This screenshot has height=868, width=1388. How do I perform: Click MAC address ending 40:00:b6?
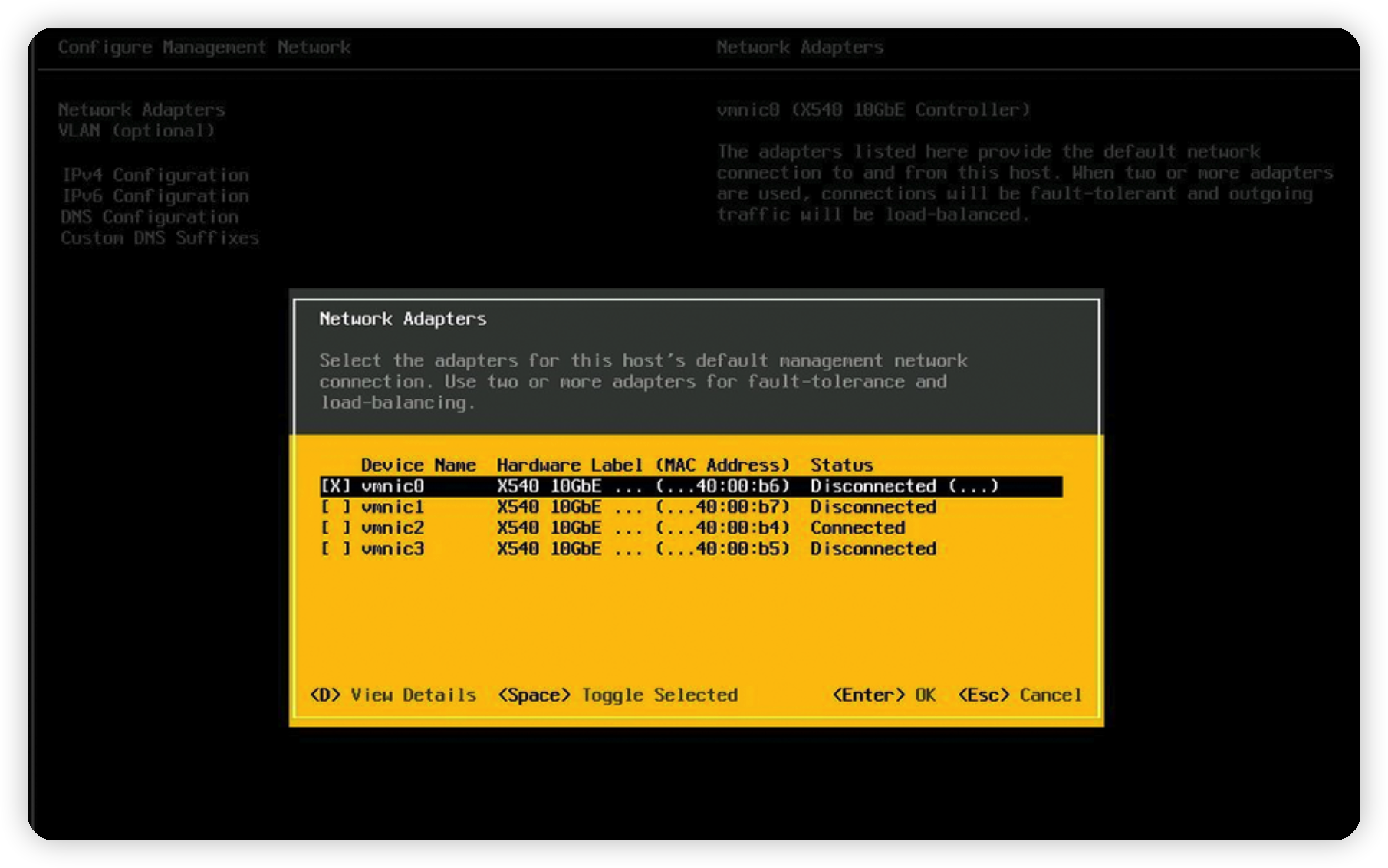click(722, 486)
